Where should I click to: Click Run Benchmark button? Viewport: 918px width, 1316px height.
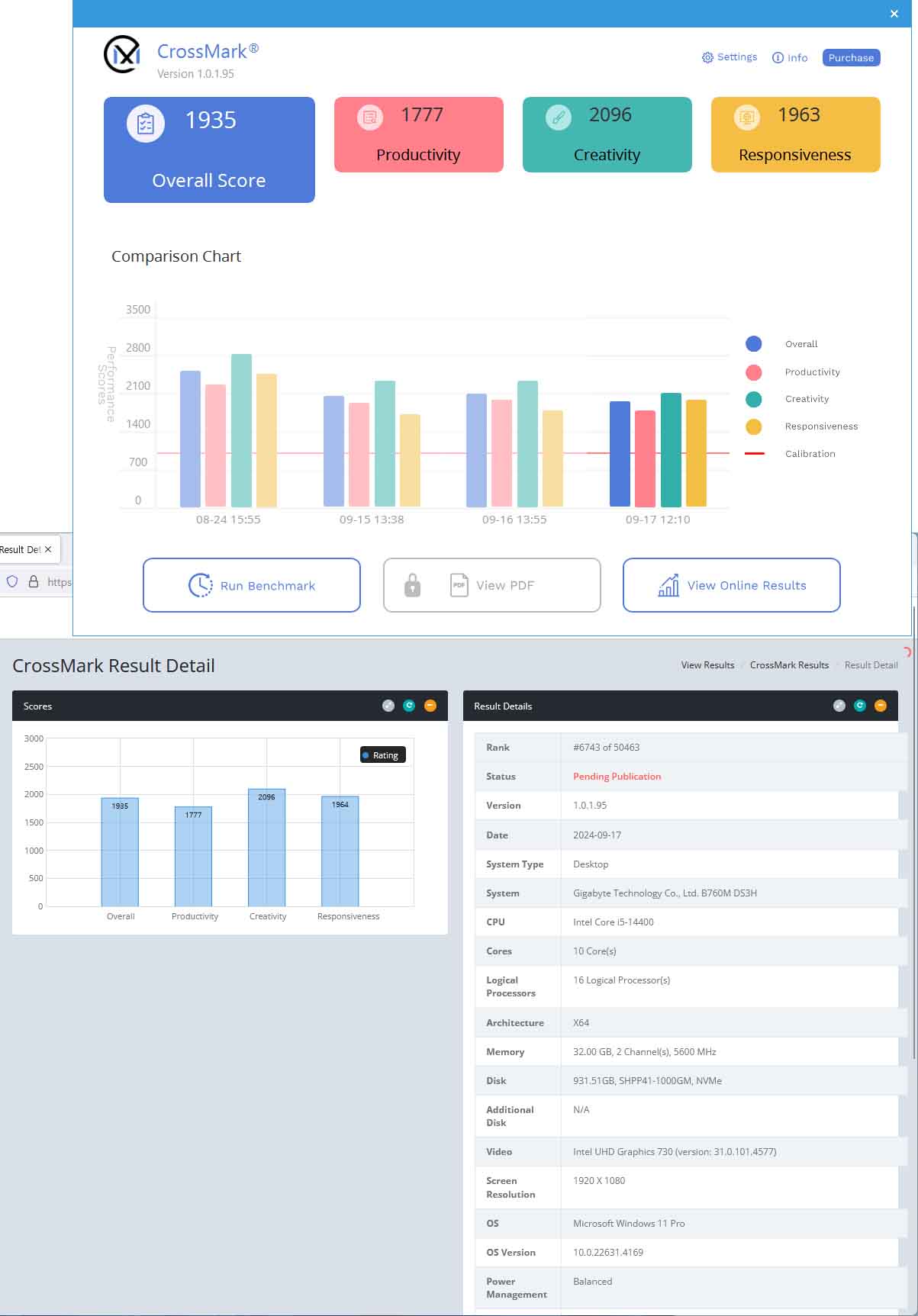coord(252,585)
